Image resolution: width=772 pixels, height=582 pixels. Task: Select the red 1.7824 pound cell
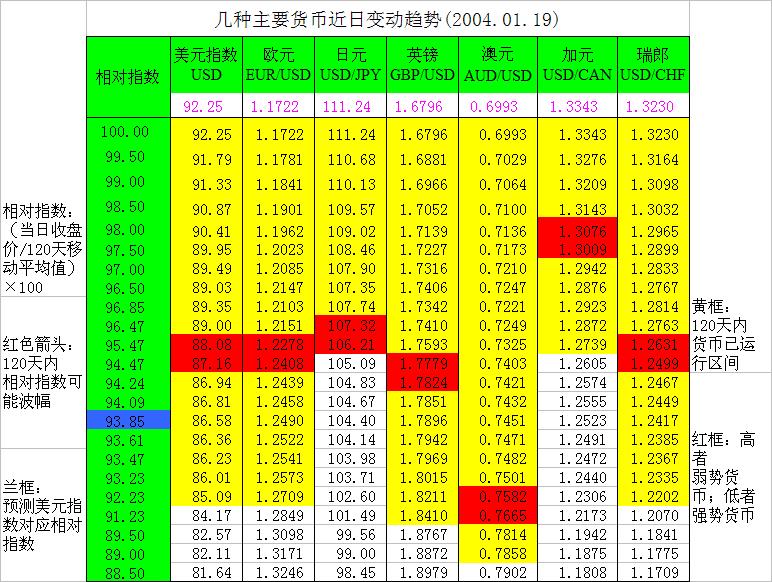422,382
